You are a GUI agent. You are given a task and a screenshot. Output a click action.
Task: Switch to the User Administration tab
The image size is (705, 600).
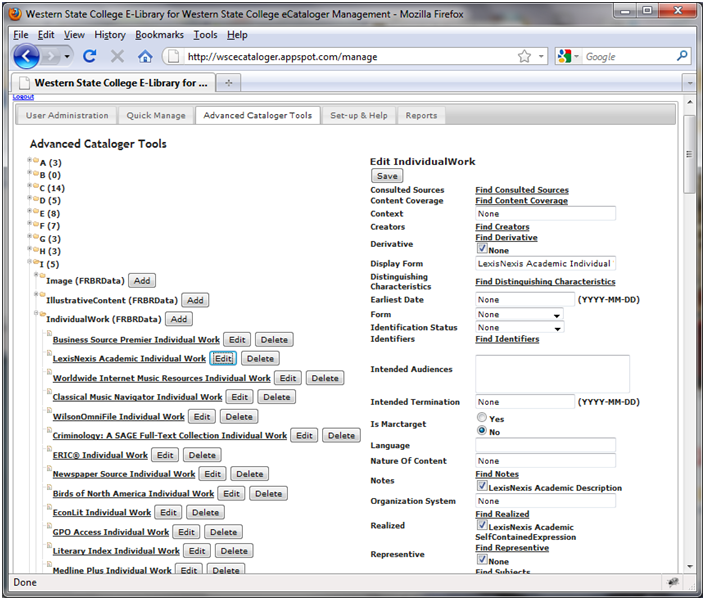(x=67, y=116)
